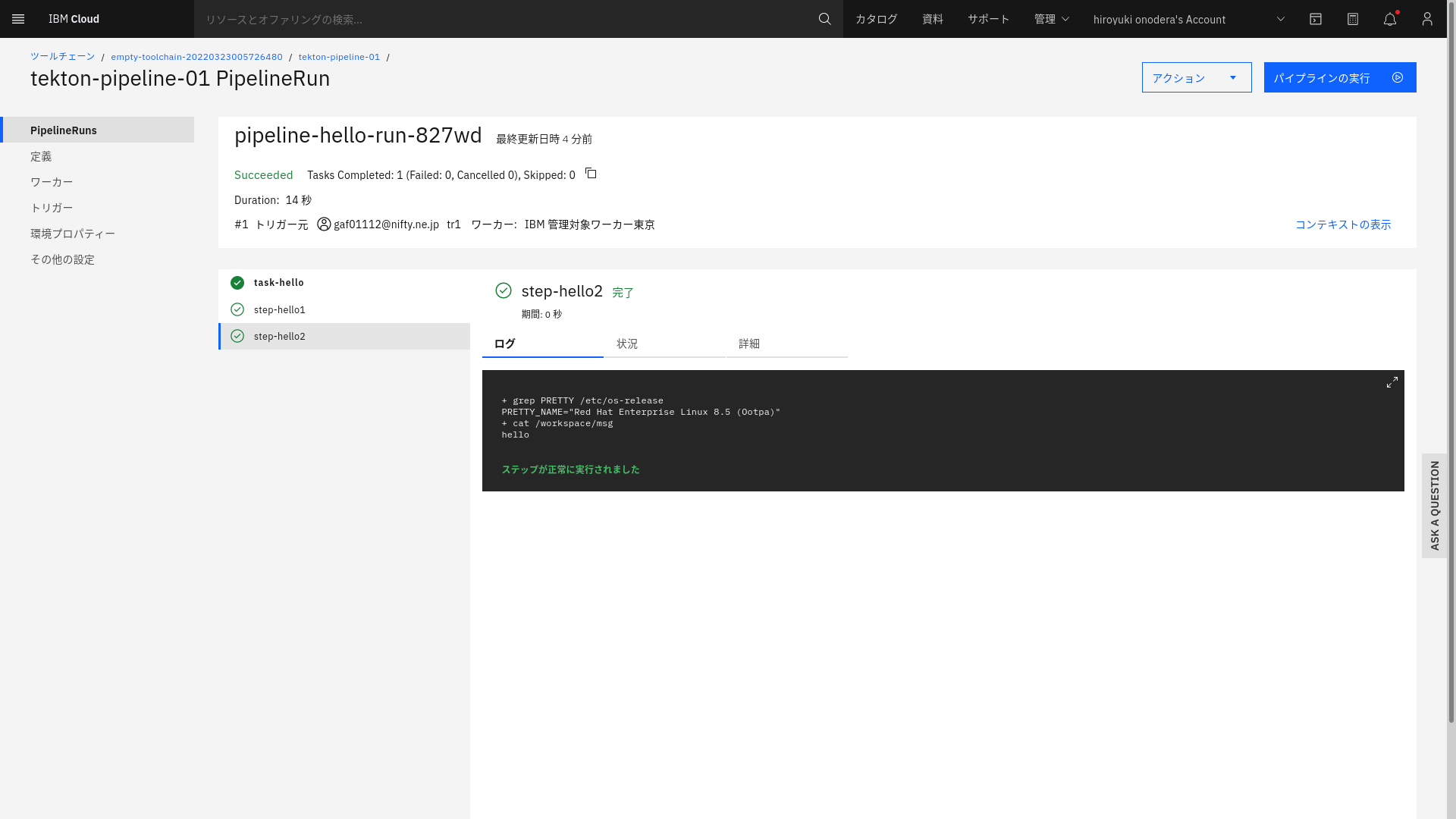The height and width of the screenshot is (819, 1456).
Task: Expand the log viewer to fullscreen
Action: (1392, 382)
